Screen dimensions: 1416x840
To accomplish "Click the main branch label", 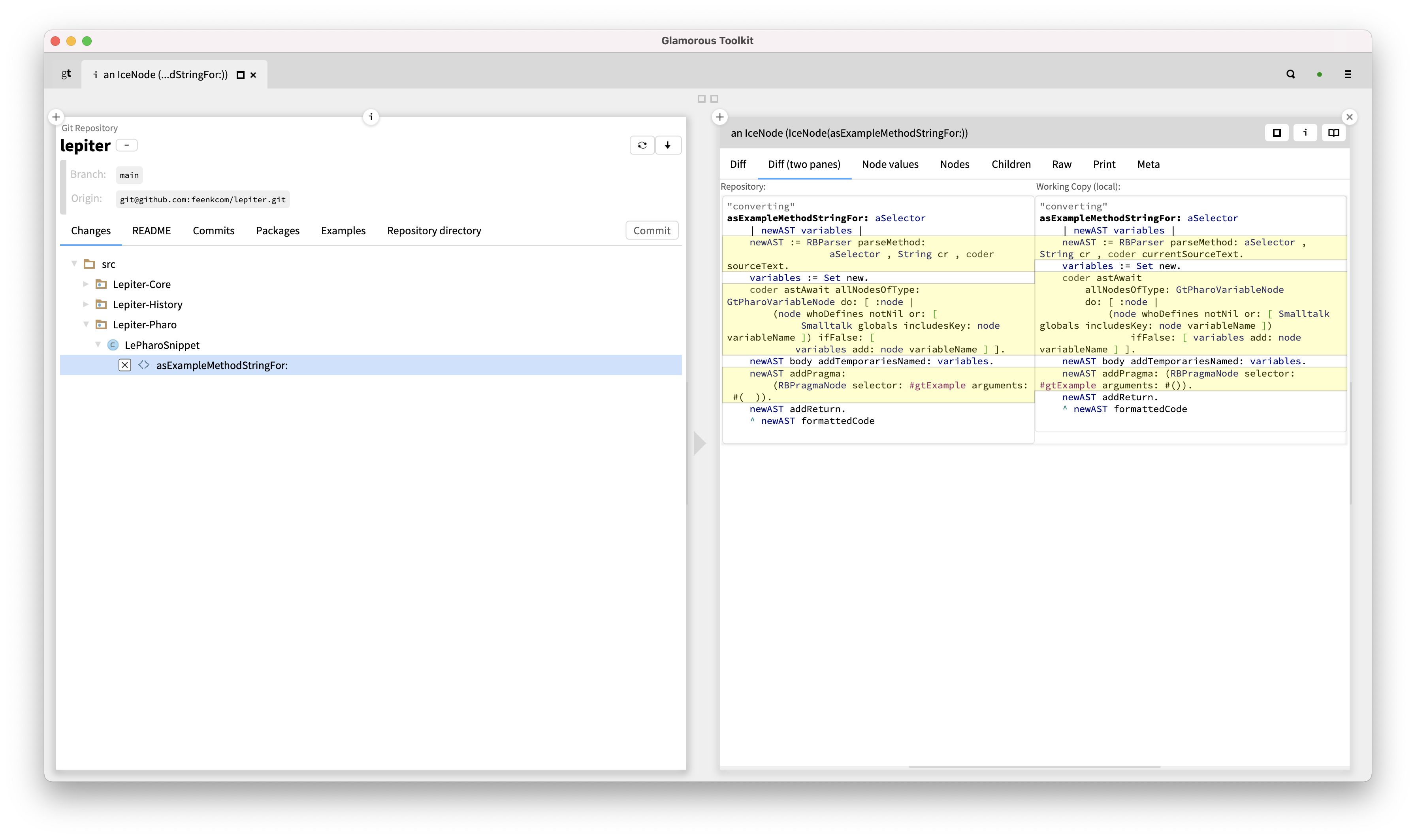I will click(x=128, y=174).
